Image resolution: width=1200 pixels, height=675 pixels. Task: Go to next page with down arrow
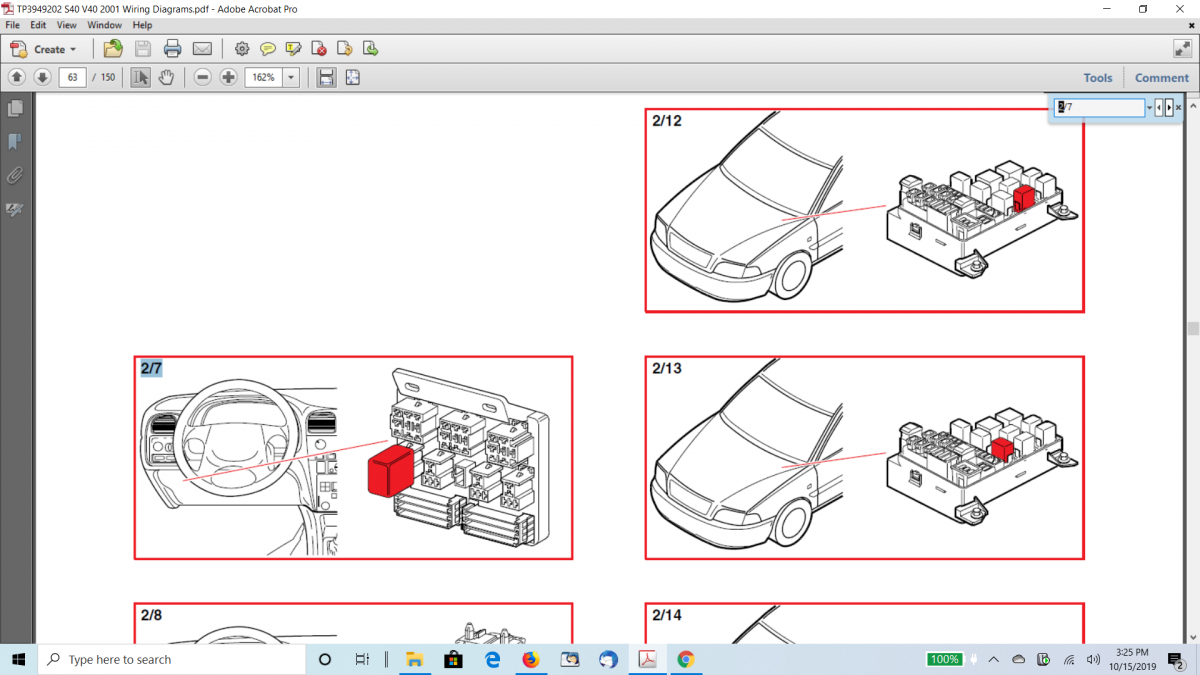point(42,77)
